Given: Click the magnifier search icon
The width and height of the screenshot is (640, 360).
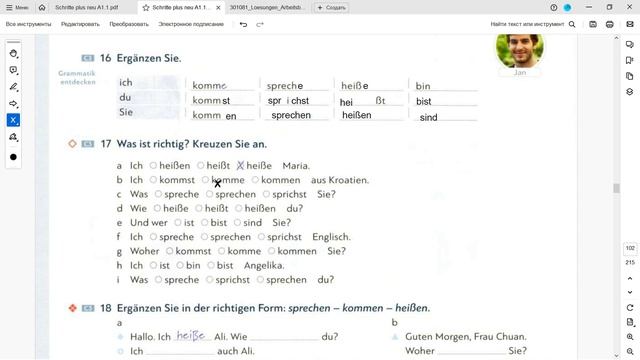Looking at the screenshot, I should coord(572,24).
